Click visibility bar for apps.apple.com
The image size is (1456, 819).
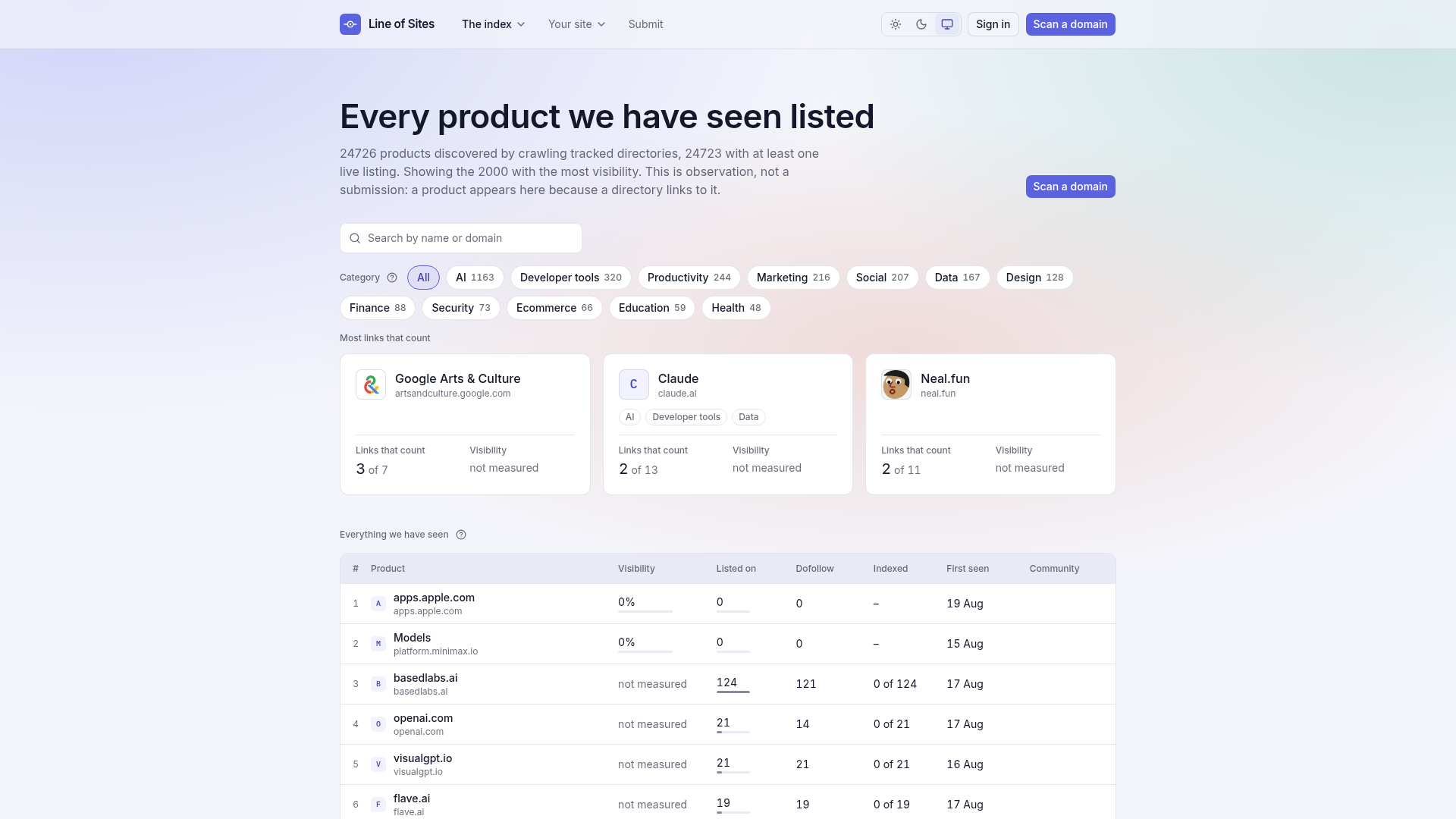pyautogui.click(x=645, y=611)
